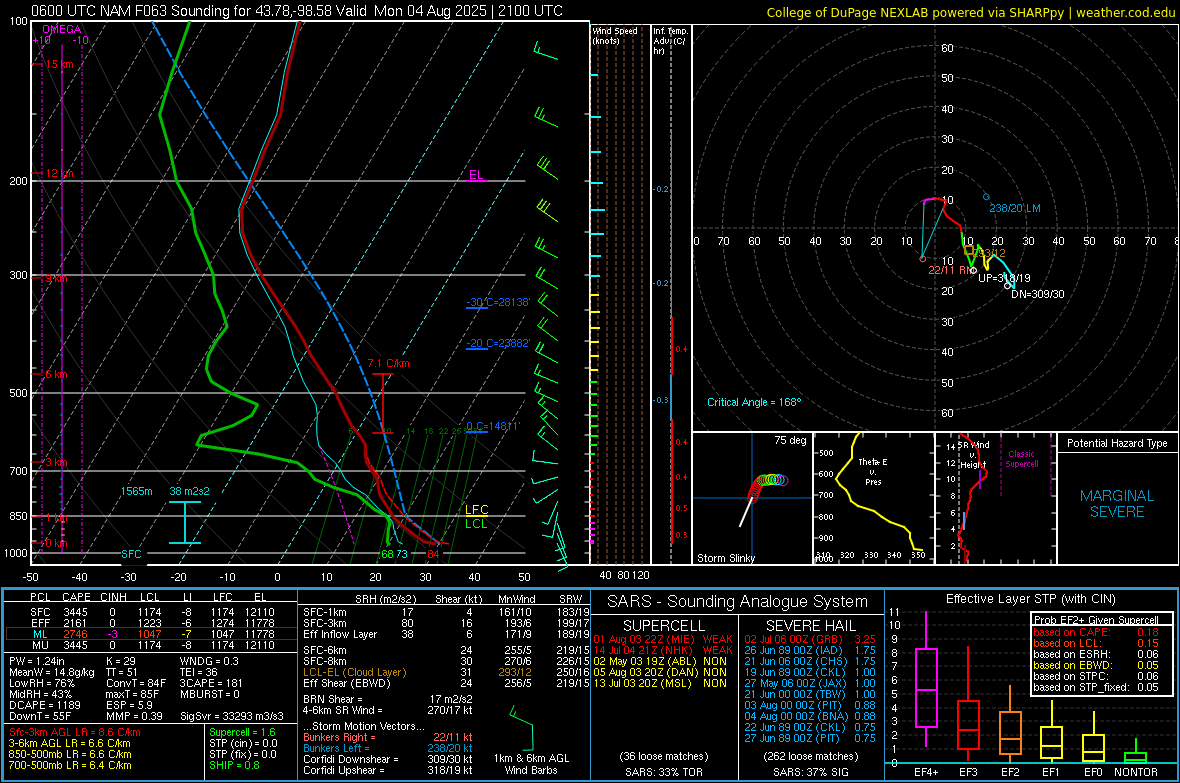
Task: Click the Effective Layer STP (with CIN) title
Action: pyautogui.click(x=1030, y=599)
